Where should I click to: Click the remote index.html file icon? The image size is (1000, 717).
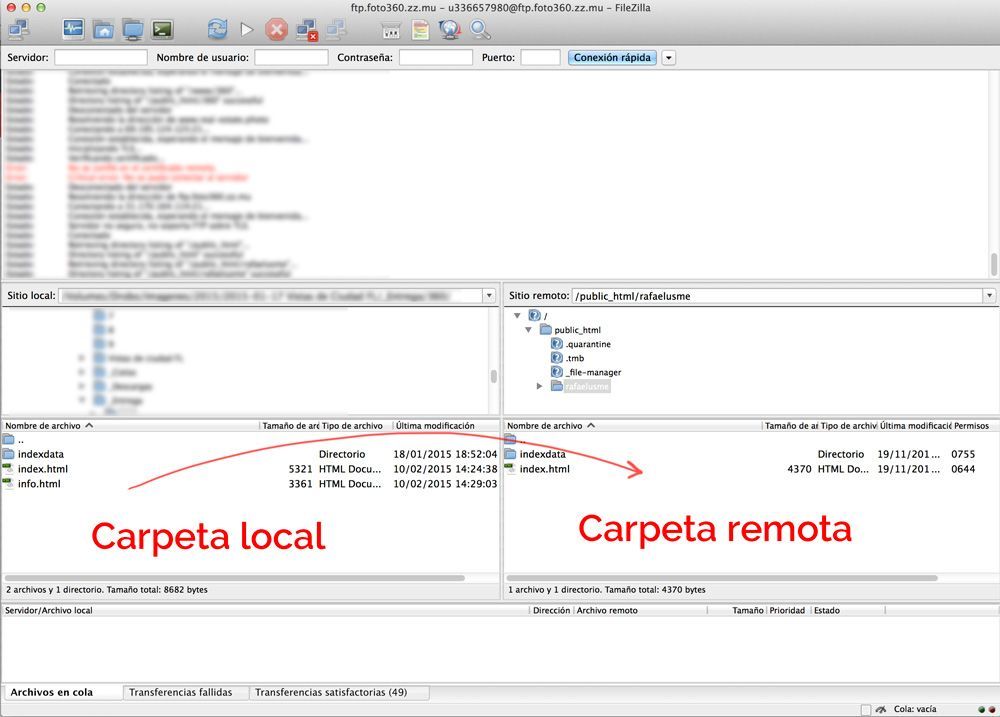point(510,469)
